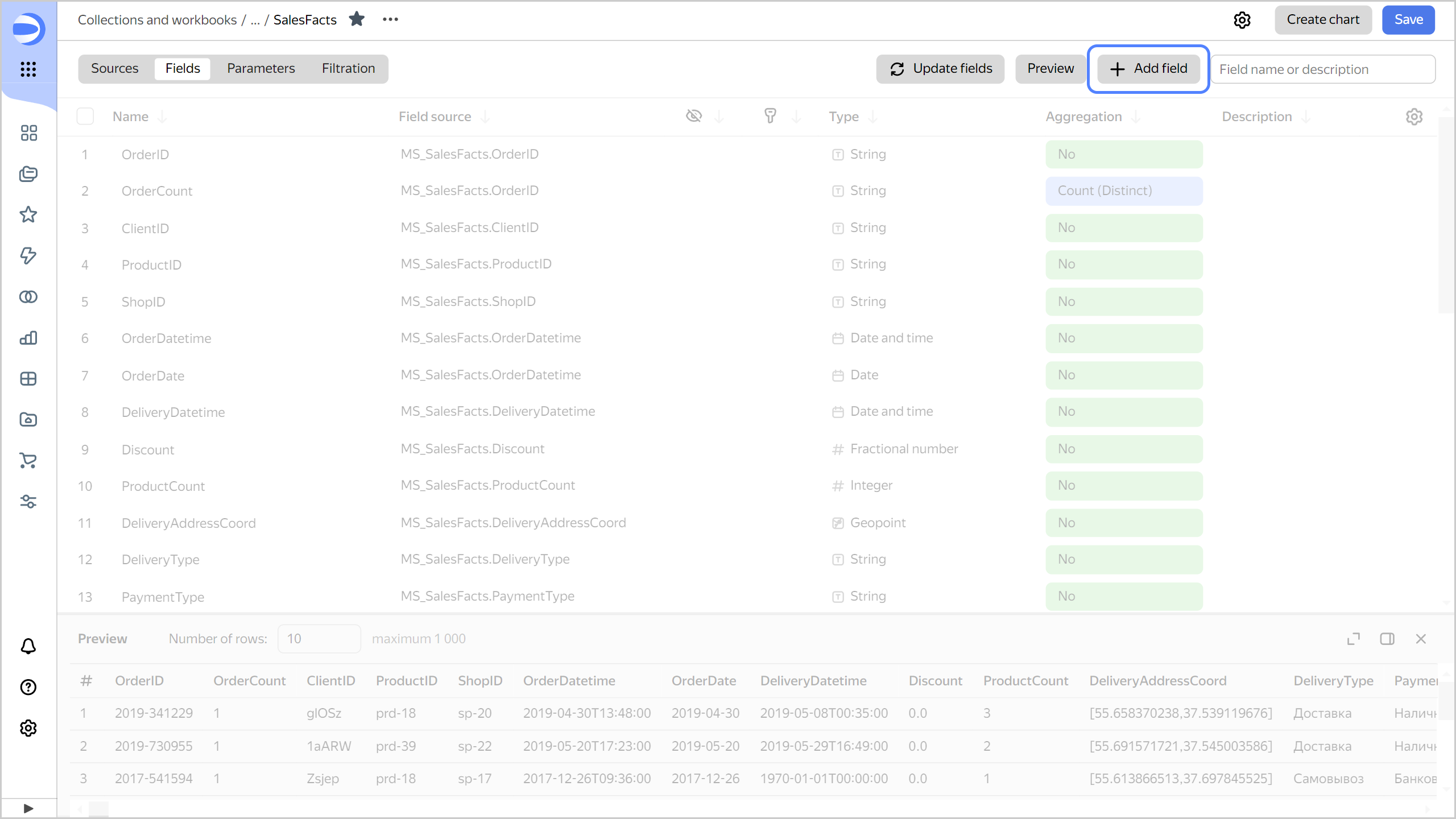Open the more actions menu next to SalesFacts
Screen dimensions: 1456x819
(390, 19)
